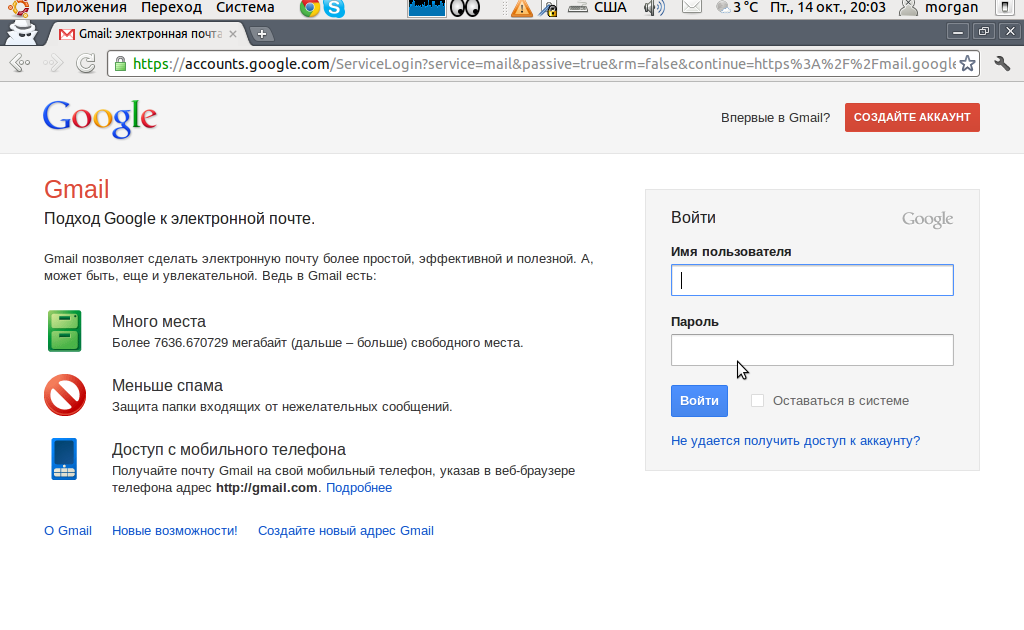The height and width of the screenshot is (630, 1024).
Task: Minimize the Chrome window
Action: click(x=958, y=31)
